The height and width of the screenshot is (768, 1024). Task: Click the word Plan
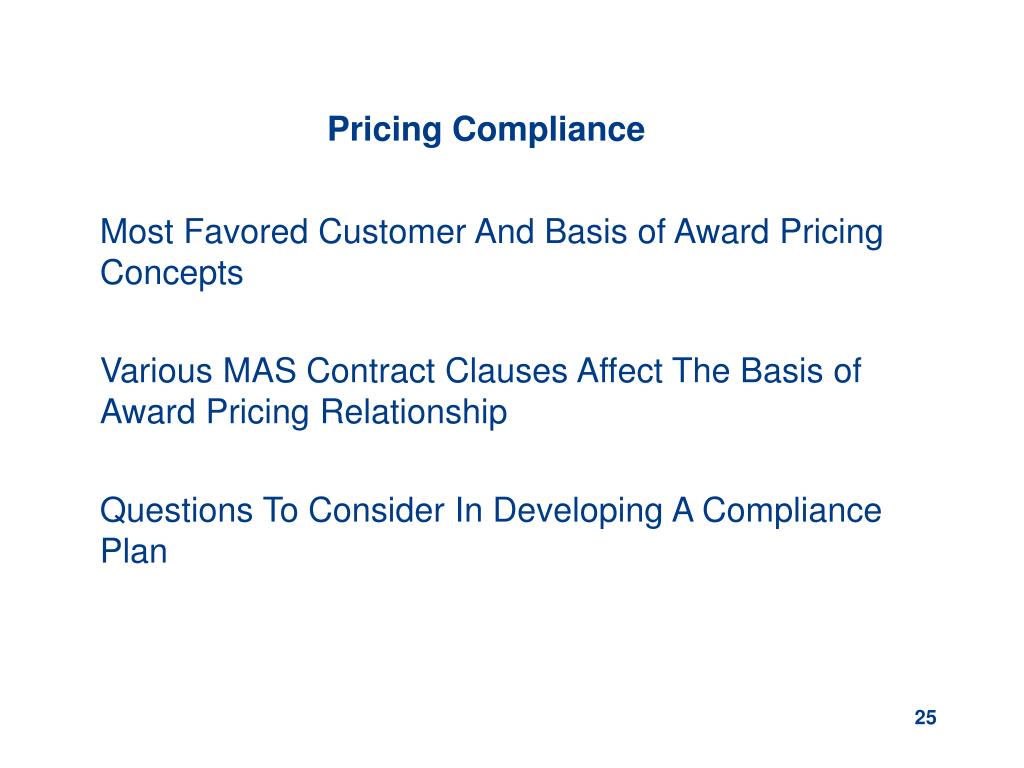tap(133, 551)
